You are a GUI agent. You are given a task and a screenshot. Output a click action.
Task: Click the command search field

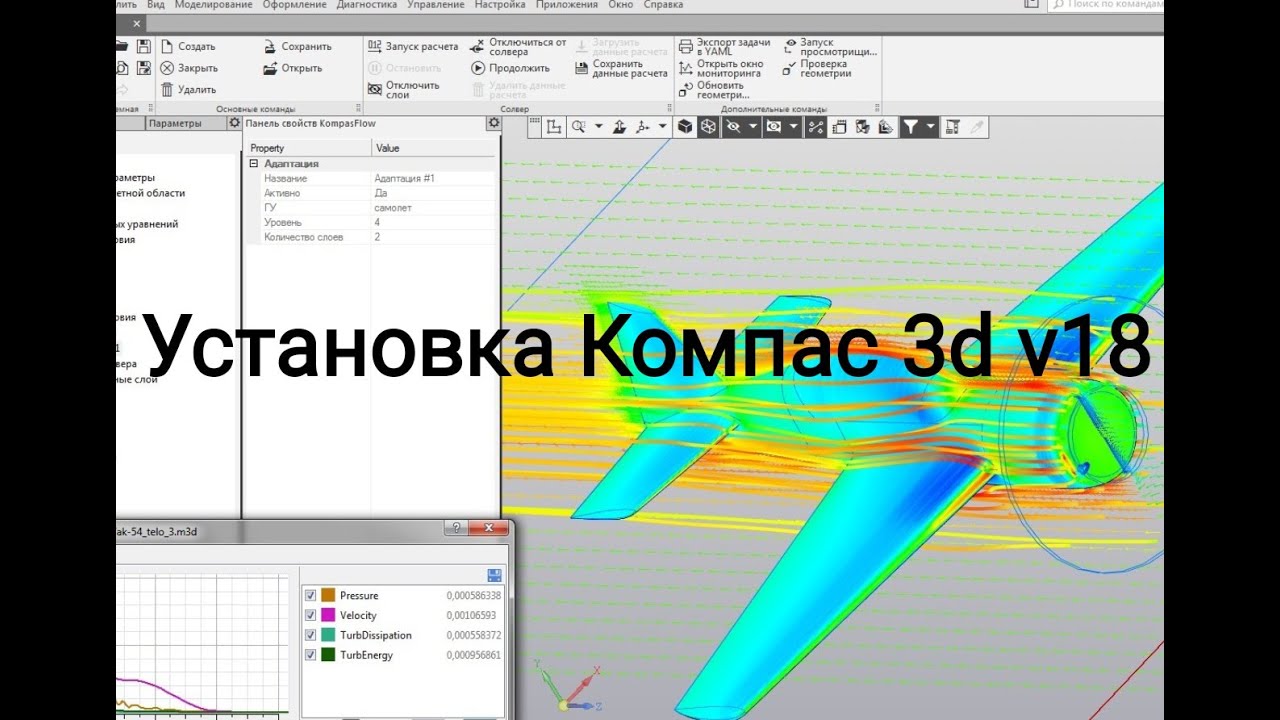1105,5
